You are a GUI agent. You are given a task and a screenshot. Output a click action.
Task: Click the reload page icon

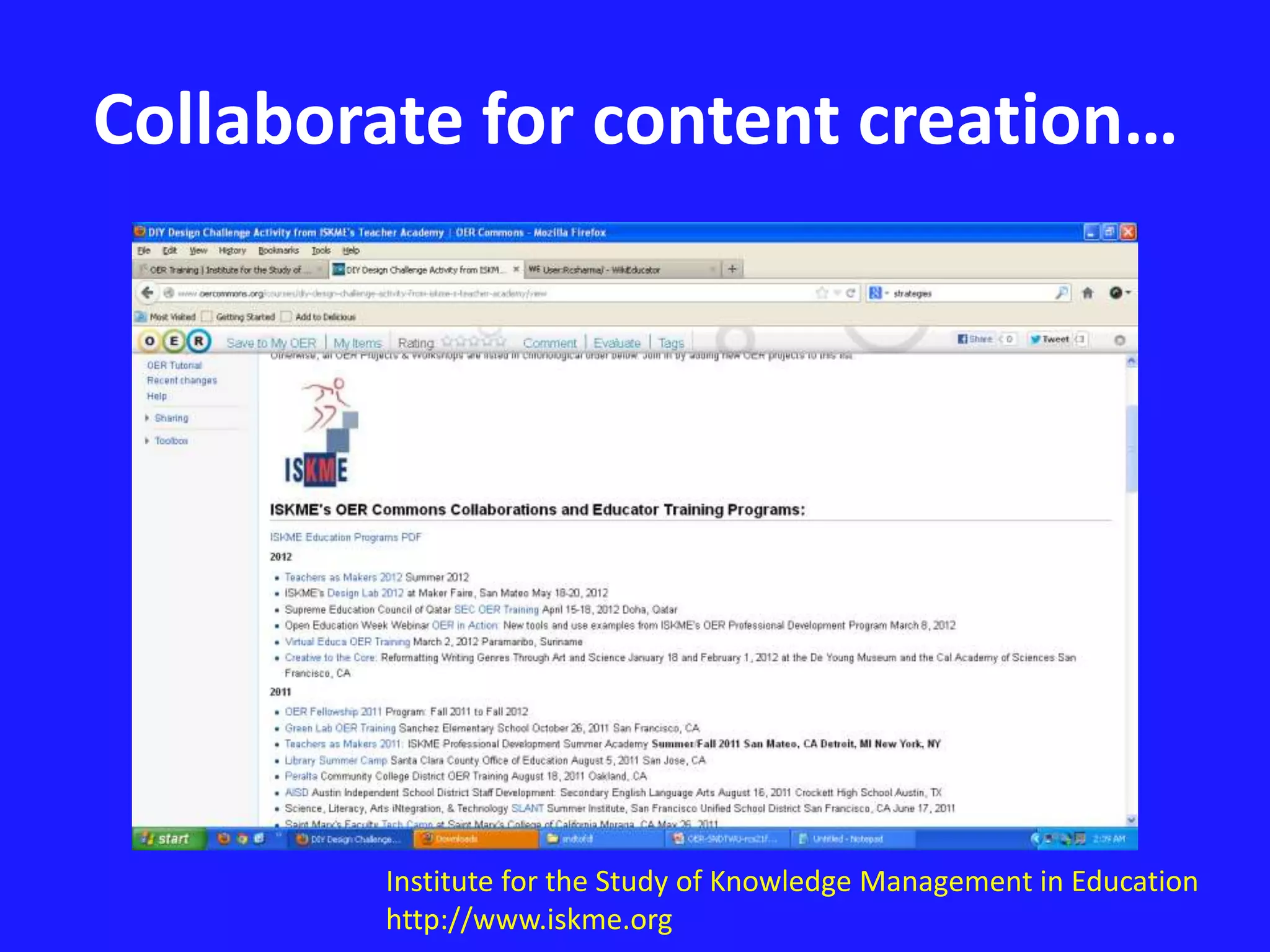[850, 293]
